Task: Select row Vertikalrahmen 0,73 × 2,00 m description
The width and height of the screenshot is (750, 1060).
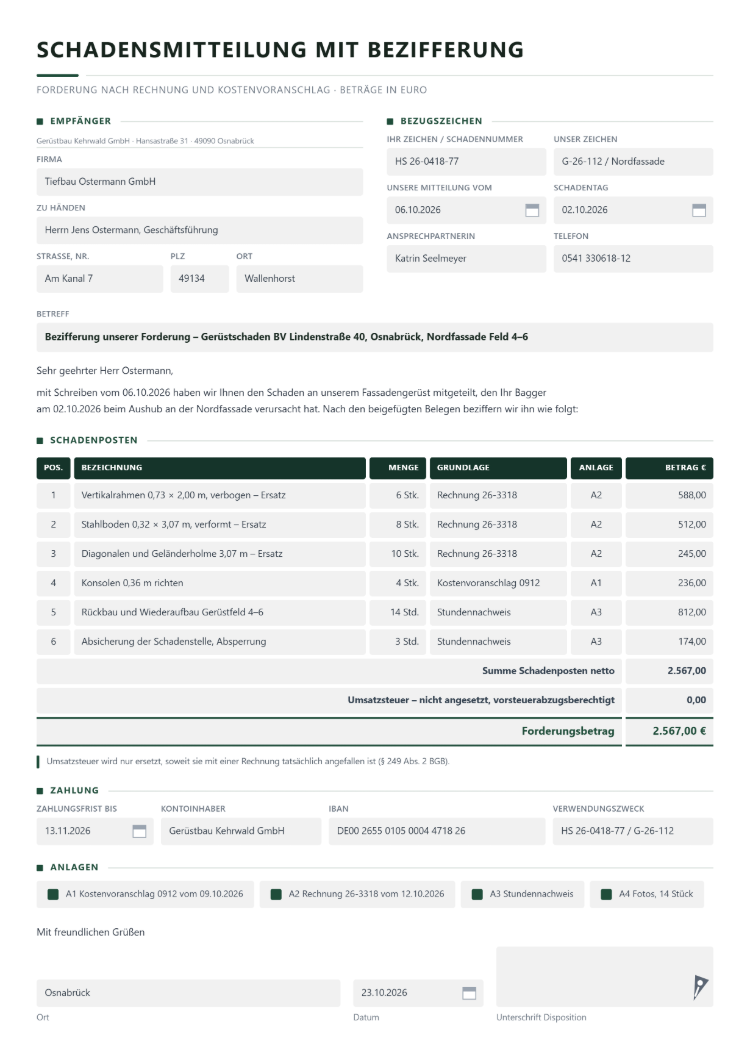Action: (220, 496)
